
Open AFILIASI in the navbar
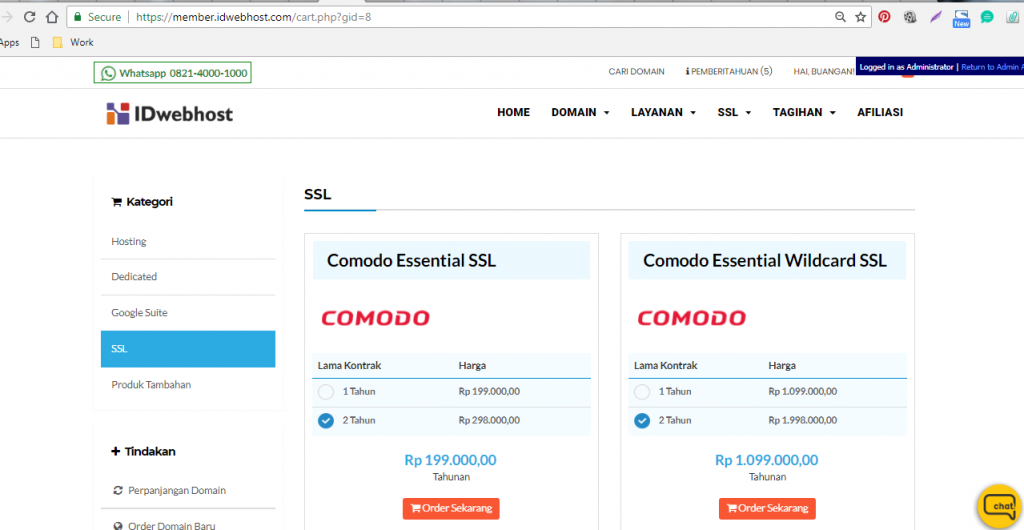point(880,112)
